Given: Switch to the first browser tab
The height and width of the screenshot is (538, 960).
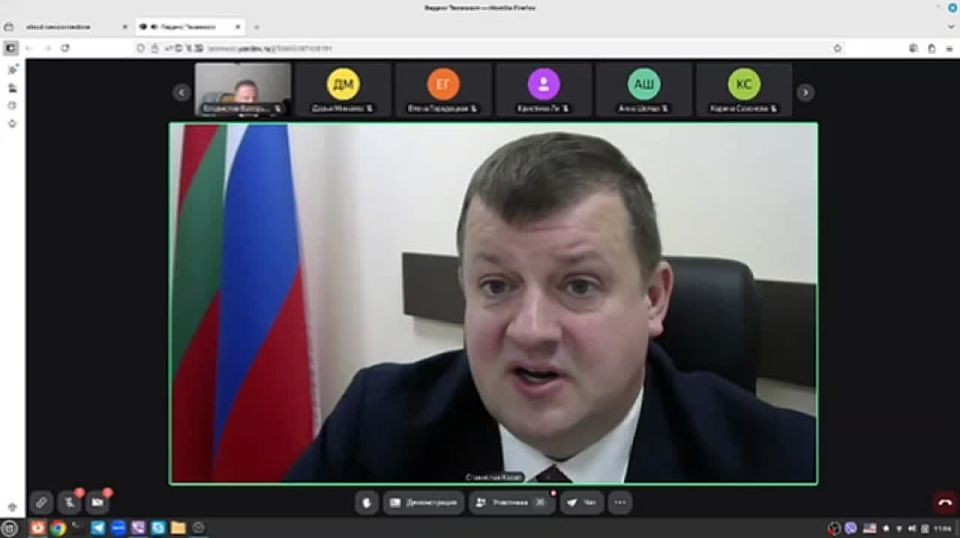Looking at the screenshot, I should tap(60, 26).
